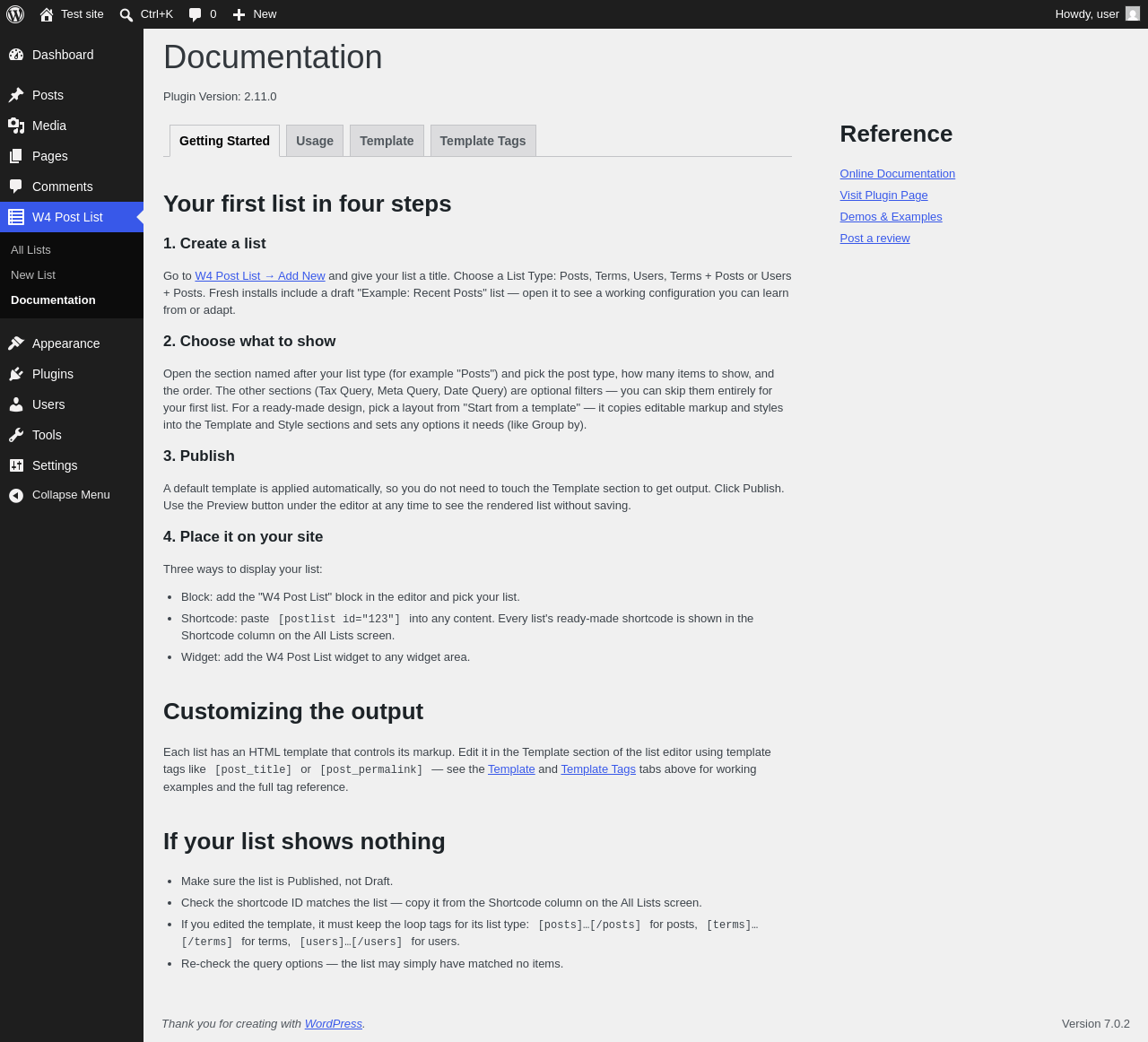1148x1042 pixels.
Task: Click the [post_permalink] tag code
Action: [371, 769]
